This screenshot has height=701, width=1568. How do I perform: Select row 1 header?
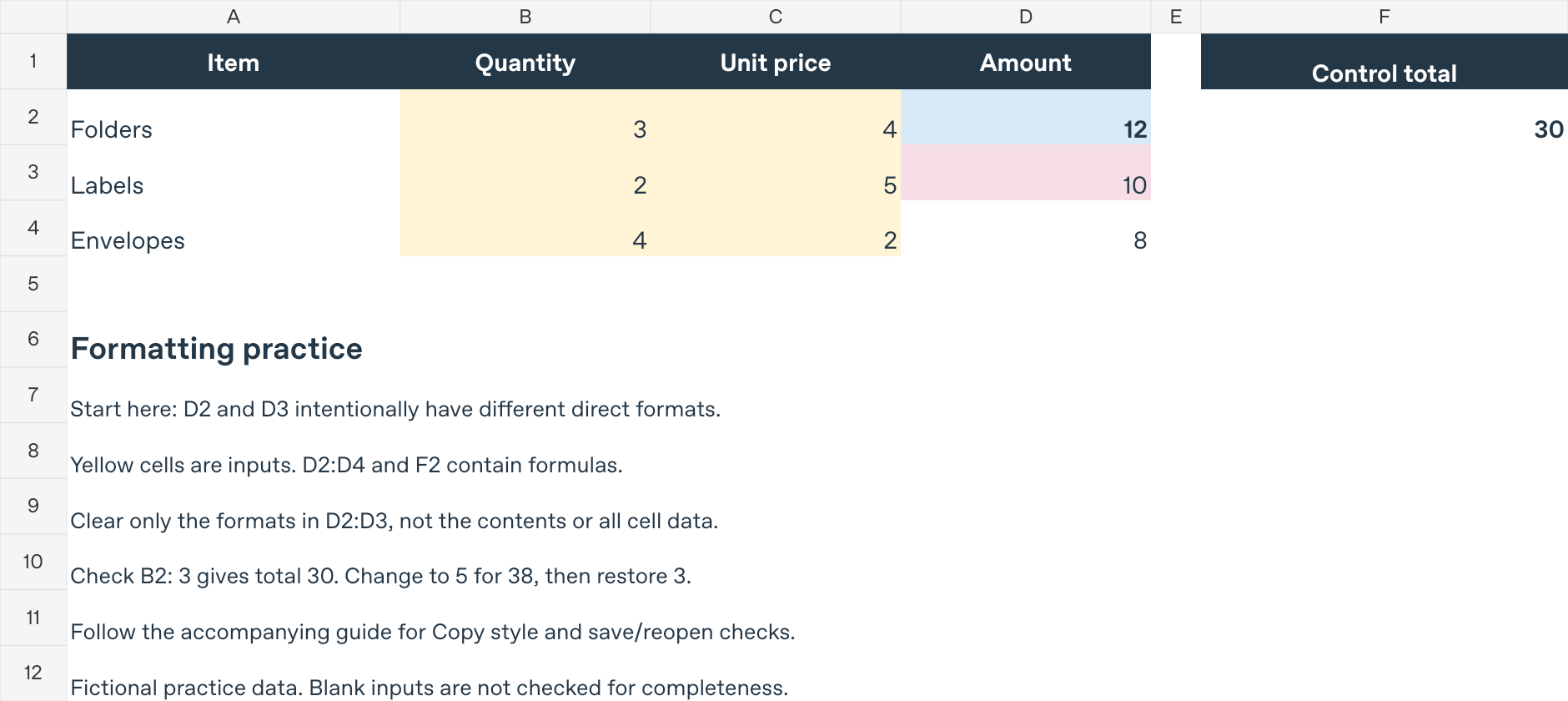(33, 61)
